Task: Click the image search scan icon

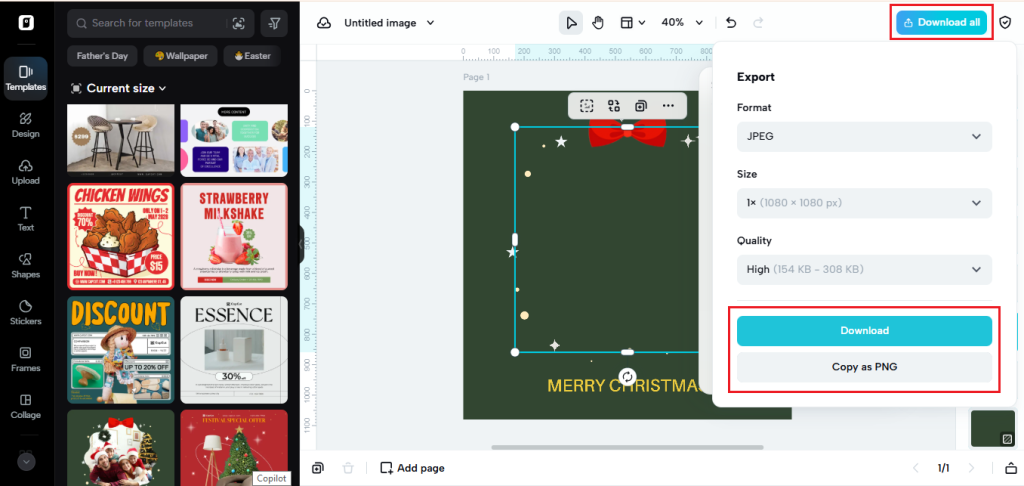Action: click(x=238, y=22)
